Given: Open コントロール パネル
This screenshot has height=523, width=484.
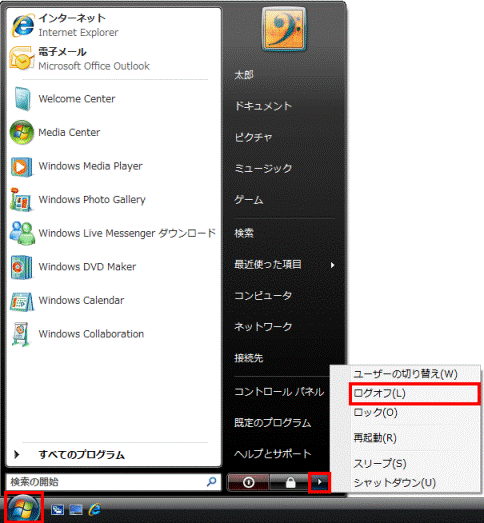Looking at the screenshot, I should [x=279, y=392].
